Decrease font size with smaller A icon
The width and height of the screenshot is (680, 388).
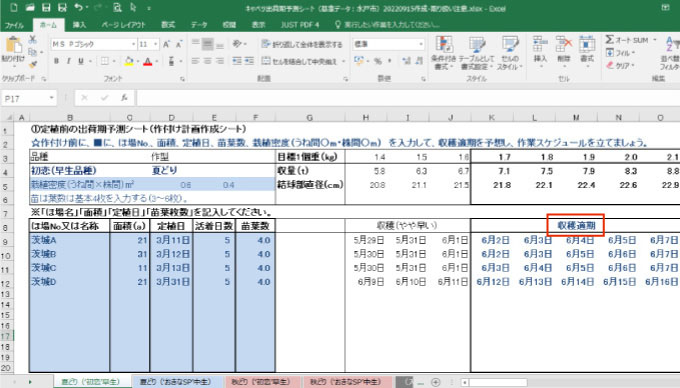pyautogui.click(x=179, y=44)
